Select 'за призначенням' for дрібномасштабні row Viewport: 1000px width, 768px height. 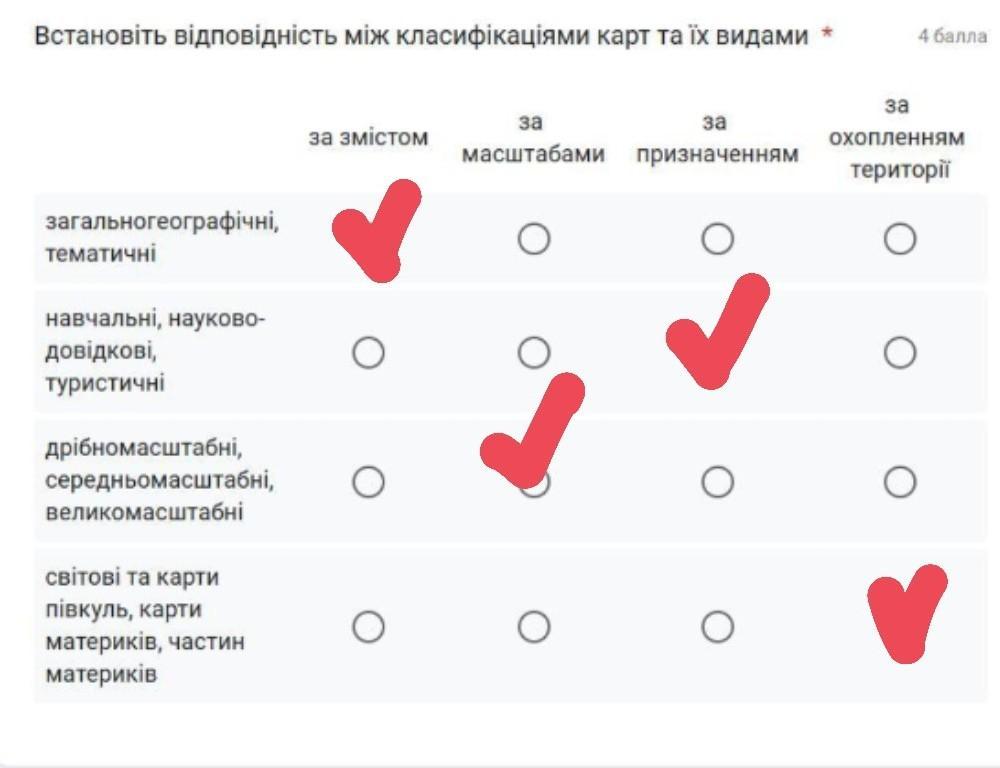coord(717,482)
